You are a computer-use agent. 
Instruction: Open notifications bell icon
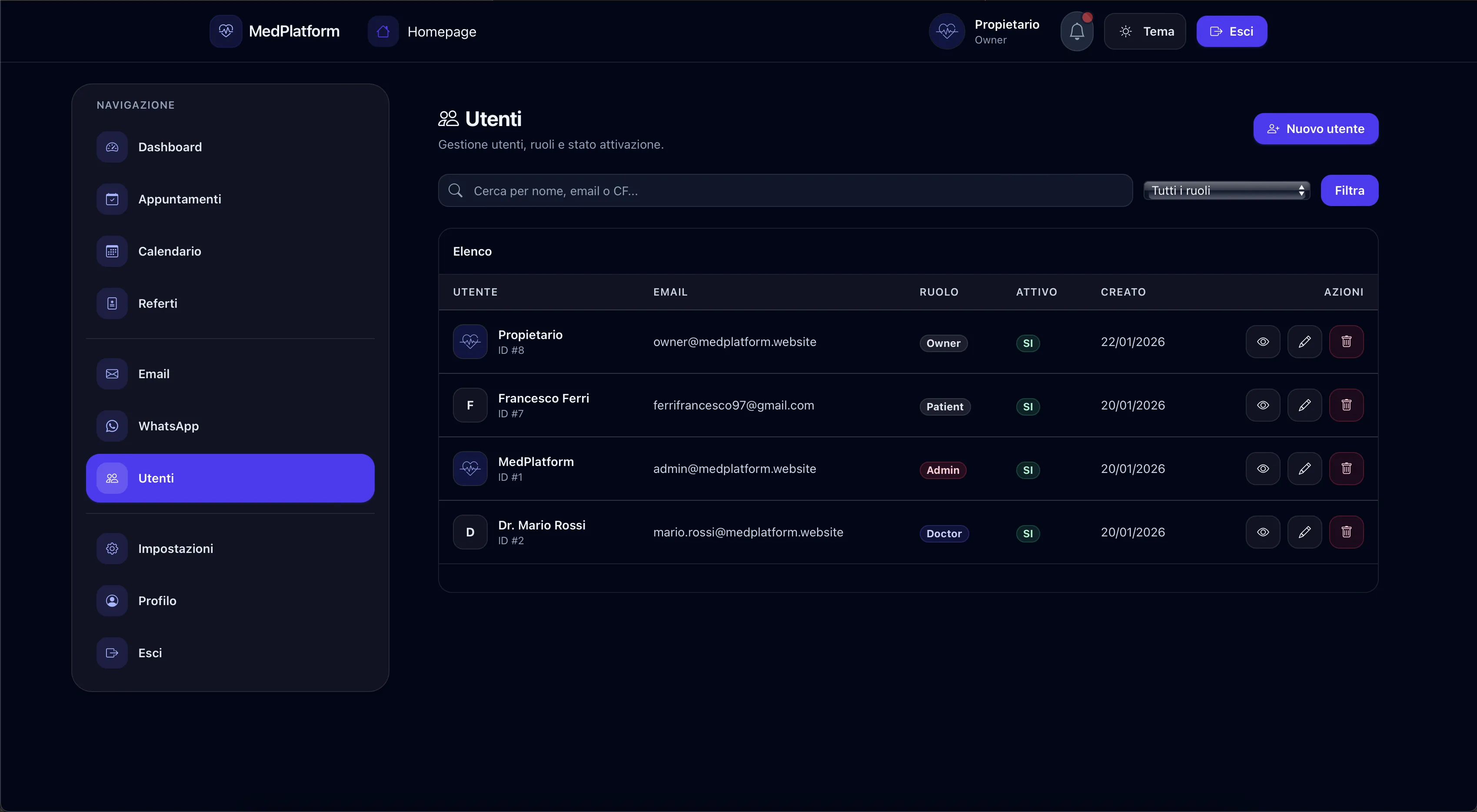pos(1077,32)
